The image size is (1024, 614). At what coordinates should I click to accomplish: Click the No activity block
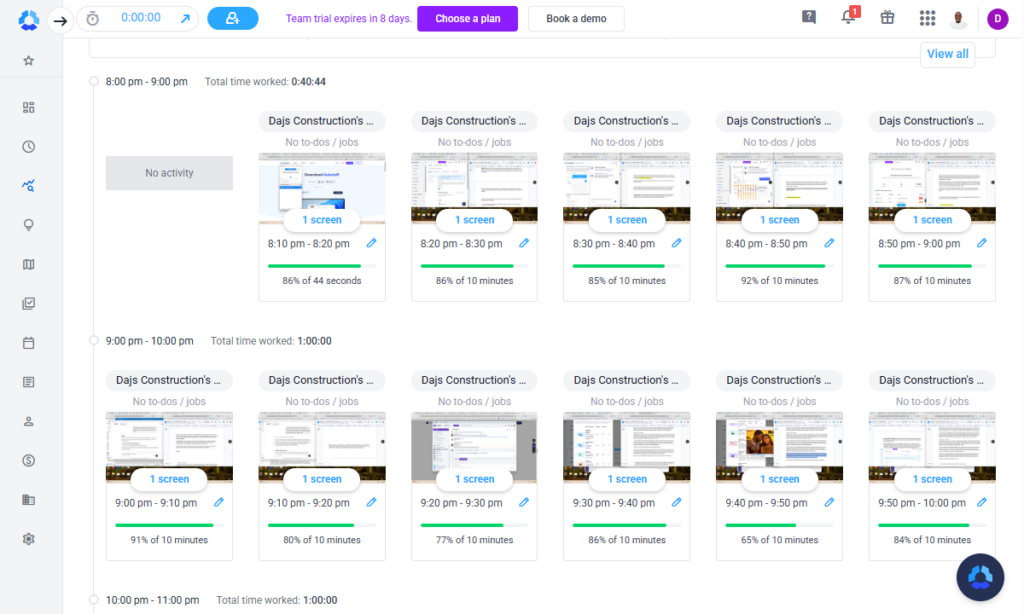169,173
